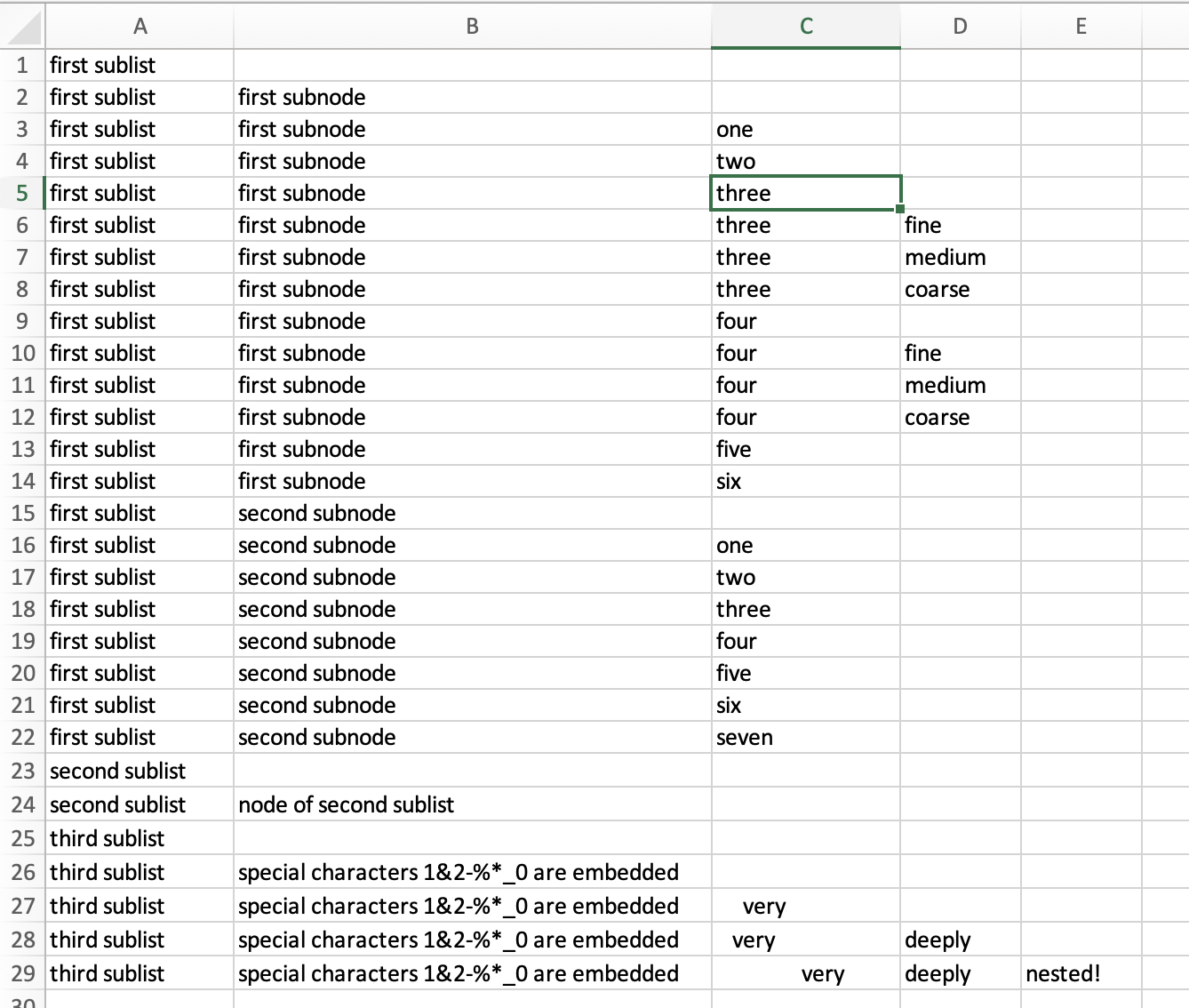This screenshot has height=1008, width=1189.
Task: Click cell C20 containing 'five'
Action: pos(806,673)
